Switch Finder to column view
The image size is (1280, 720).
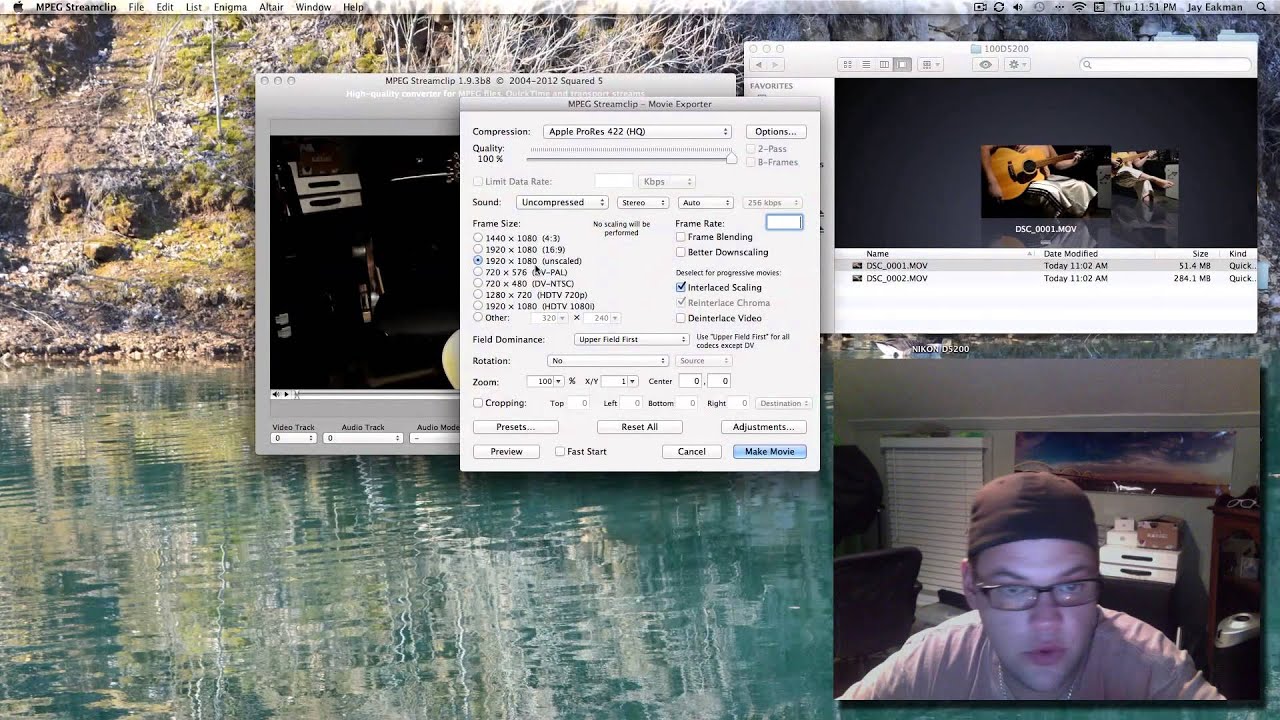[884, 64]
